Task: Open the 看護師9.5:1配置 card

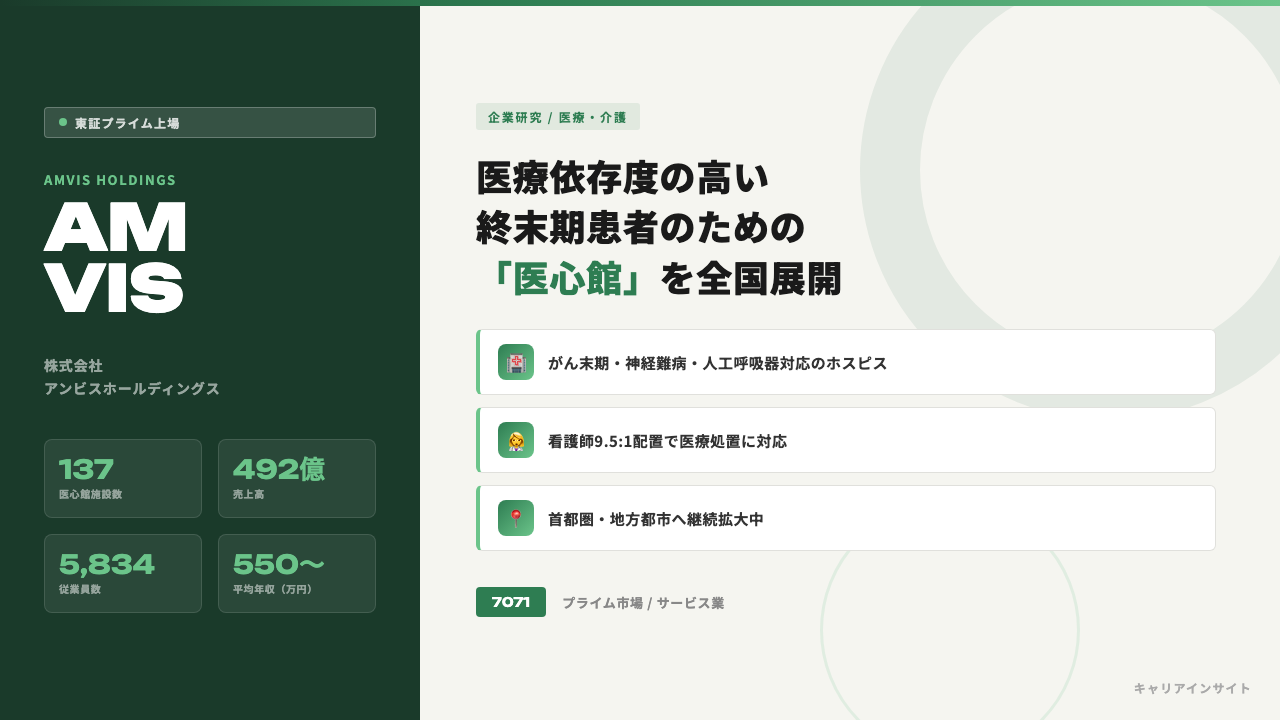Action: 846,440
